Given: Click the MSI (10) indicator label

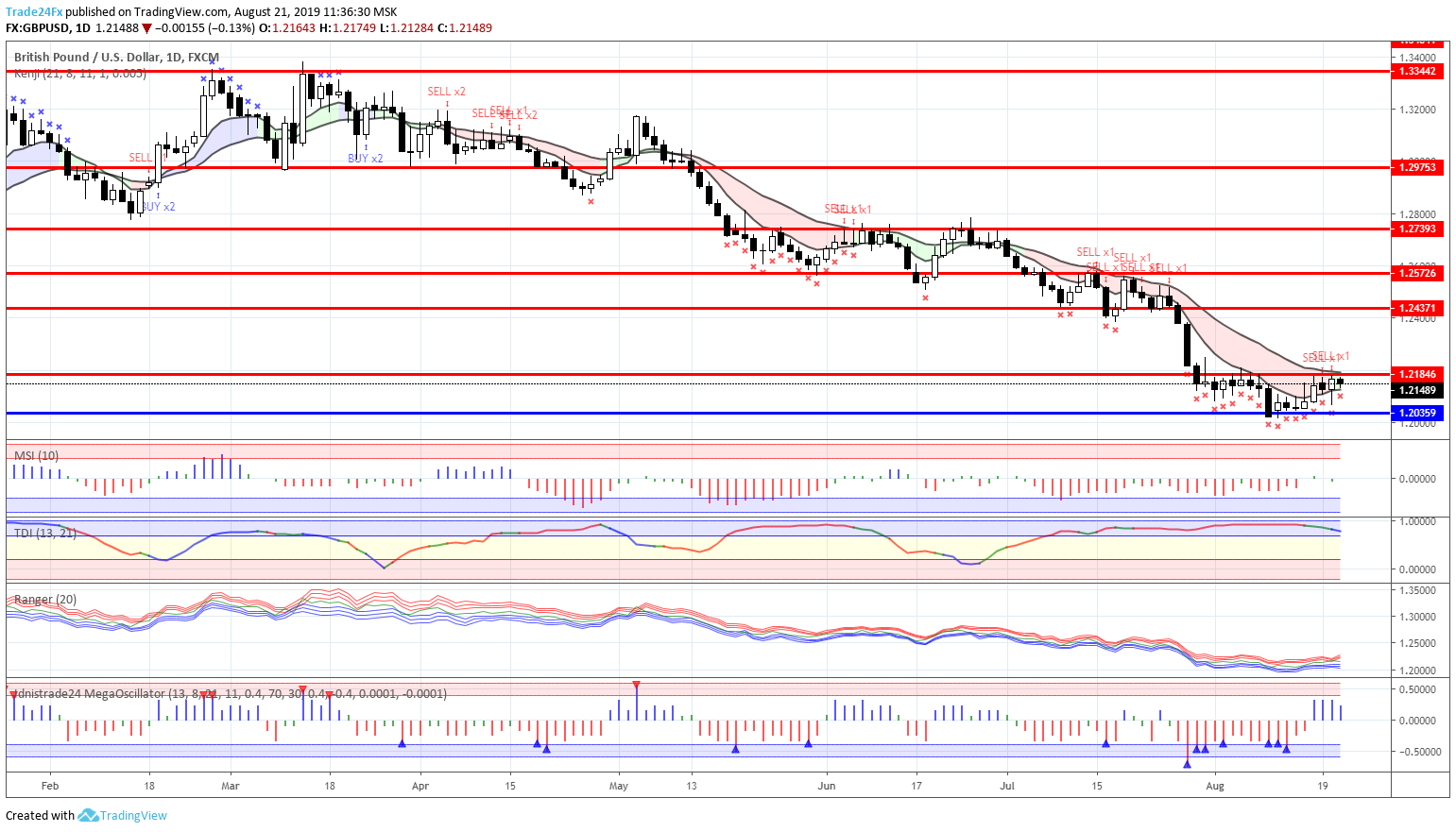Looking at the screenshot, I should coord(36,455).
